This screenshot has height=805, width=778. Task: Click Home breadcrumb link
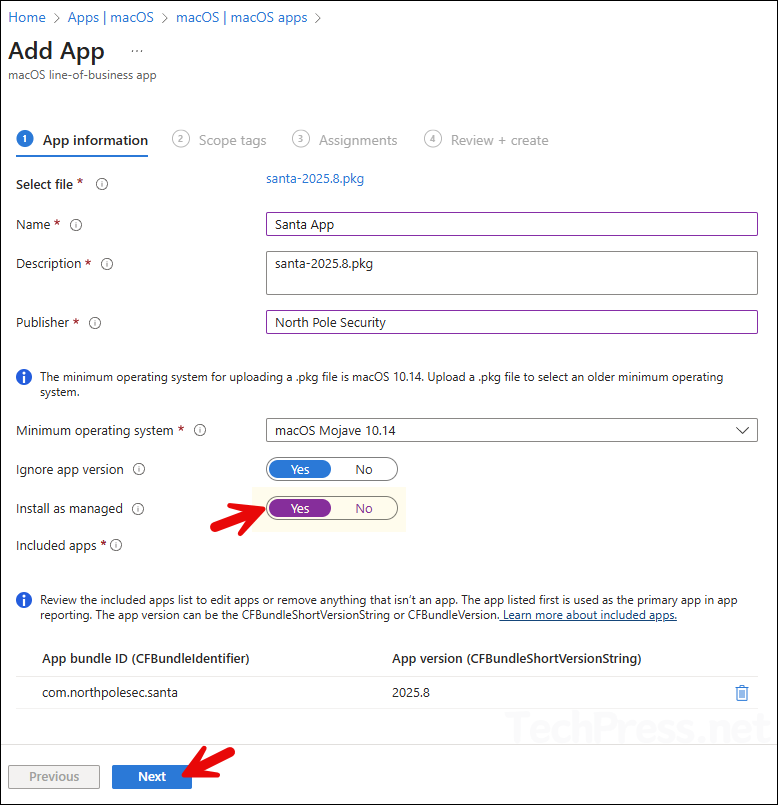(27, 17)
